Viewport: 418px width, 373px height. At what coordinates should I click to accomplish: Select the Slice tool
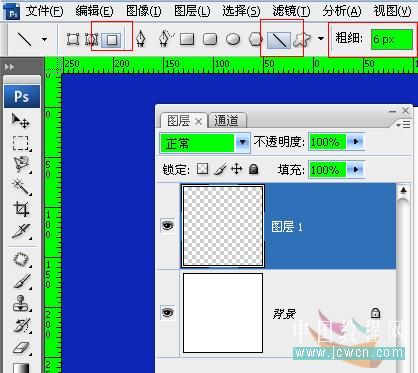point(21,231)
